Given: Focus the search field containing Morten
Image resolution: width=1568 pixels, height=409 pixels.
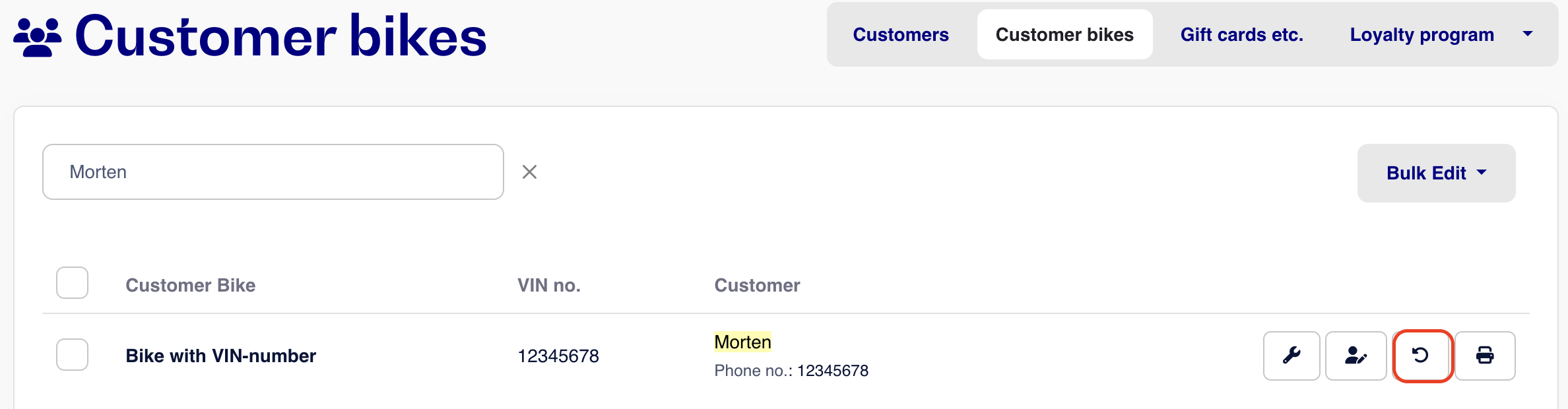Looking at the screenshot, I should (273, 172).
